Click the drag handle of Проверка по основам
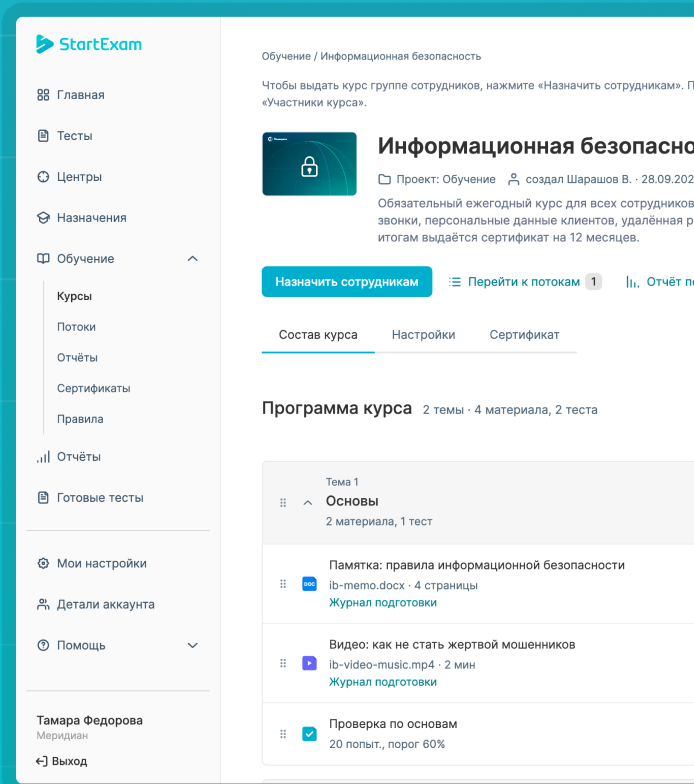This screenshot has height=784, width=694. (x=283, y=734)
